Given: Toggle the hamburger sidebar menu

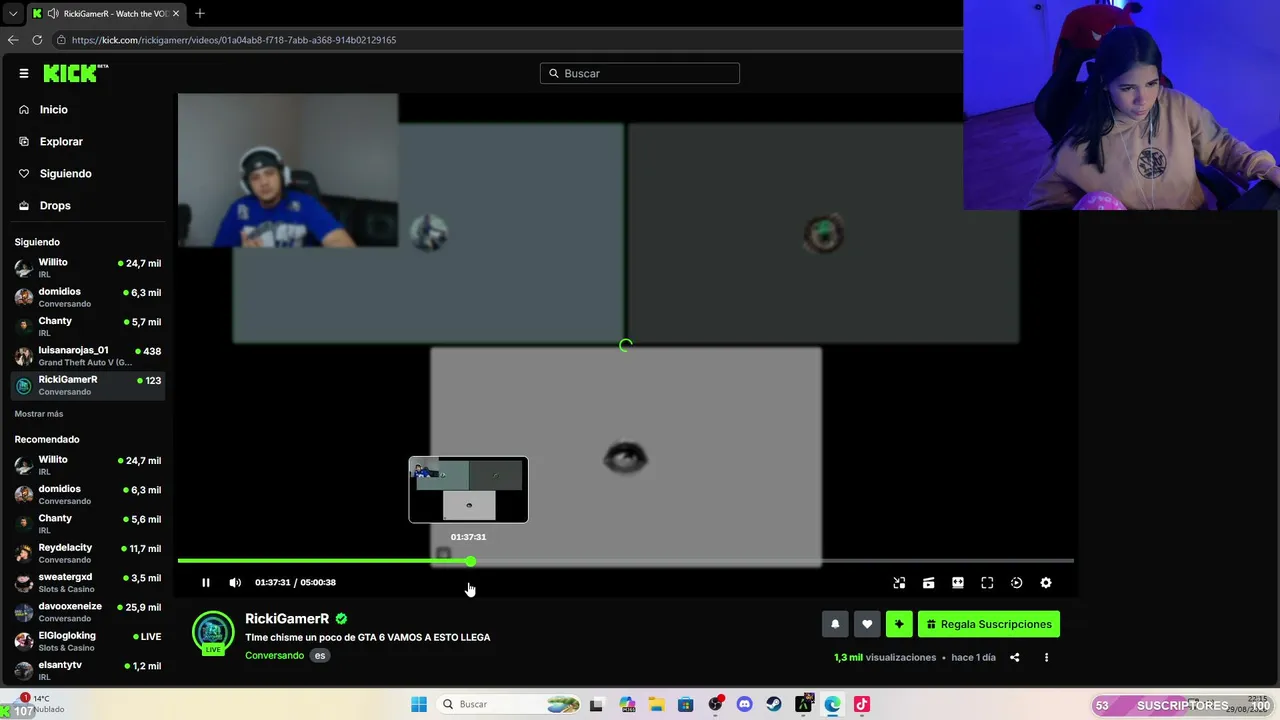Looking at the screenshot, I should pos(24,73).
